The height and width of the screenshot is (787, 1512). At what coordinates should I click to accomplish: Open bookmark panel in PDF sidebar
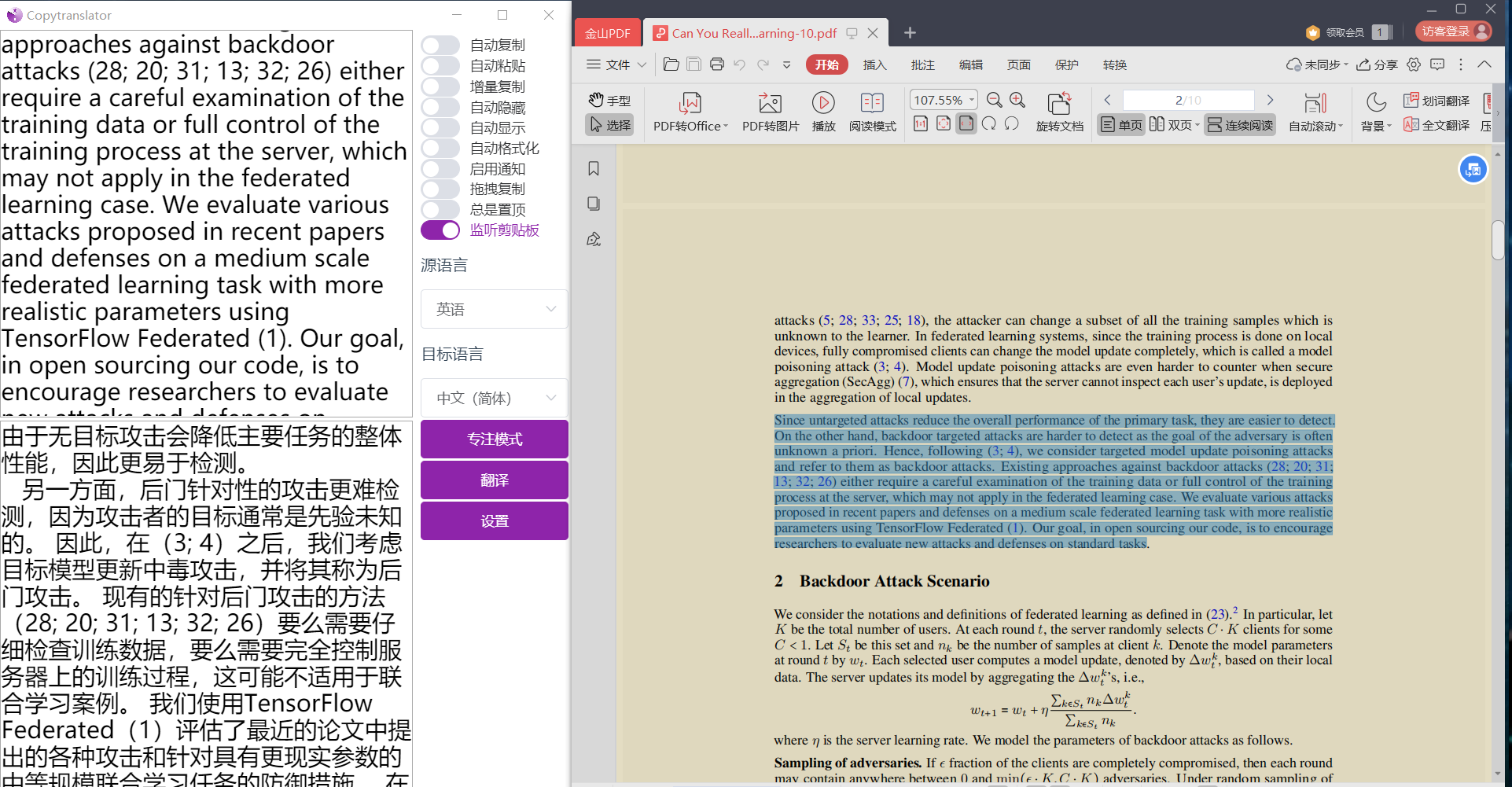click(594, 168)
